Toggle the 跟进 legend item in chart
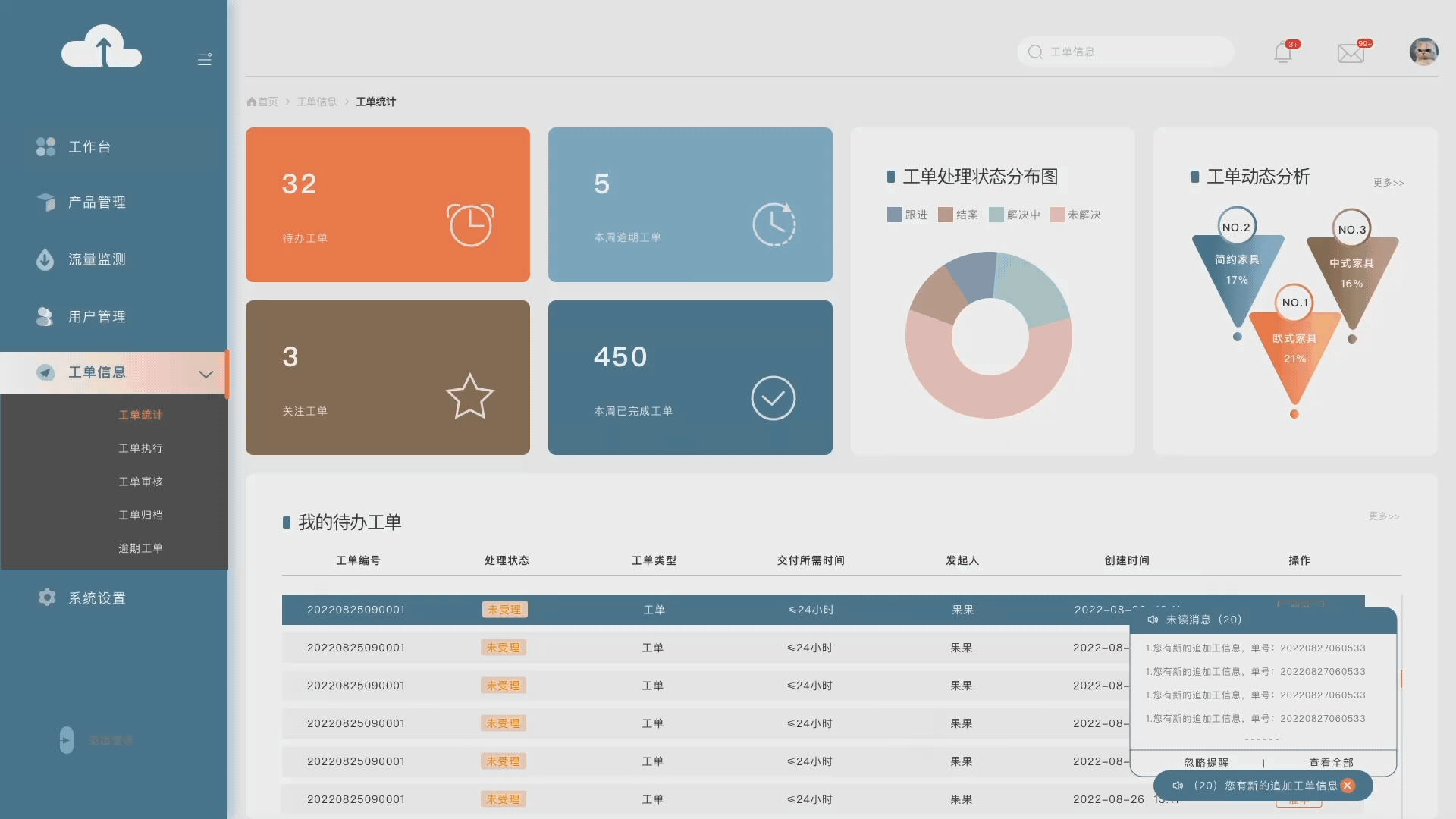 coord(907,215)
